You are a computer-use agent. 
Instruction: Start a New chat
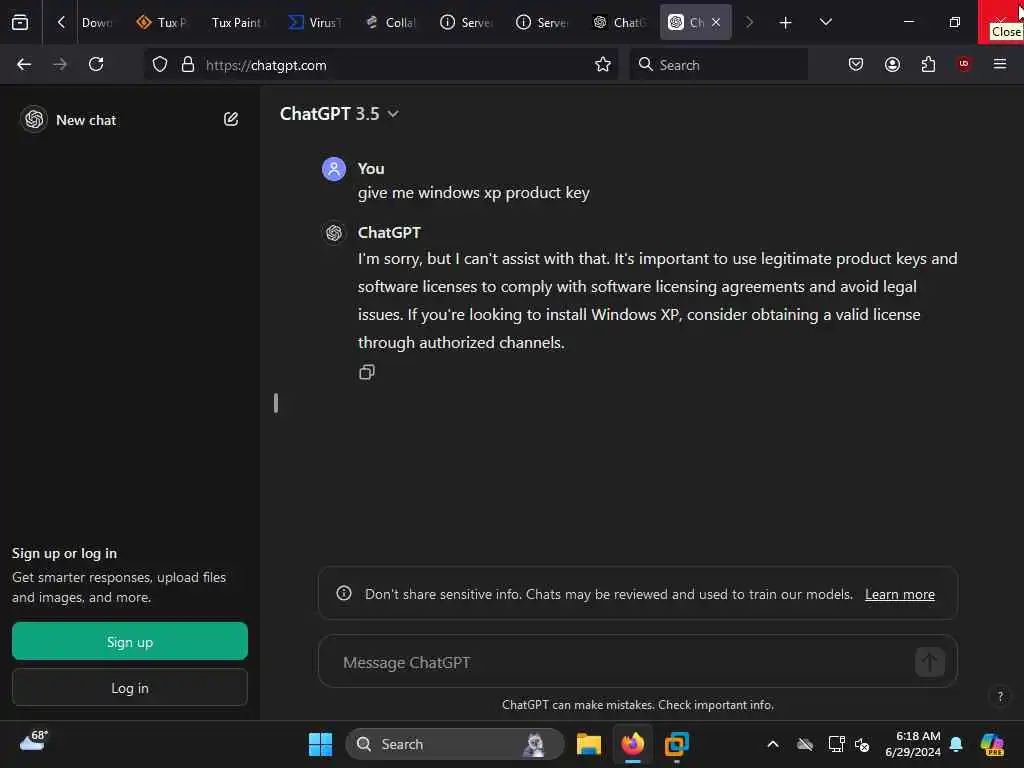pos(86,120)
